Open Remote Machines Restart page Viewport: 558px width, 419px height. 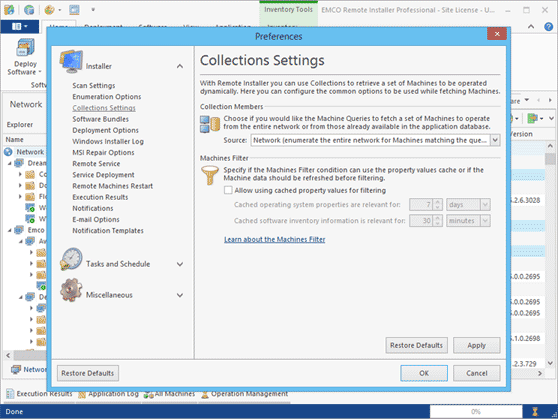112,186
